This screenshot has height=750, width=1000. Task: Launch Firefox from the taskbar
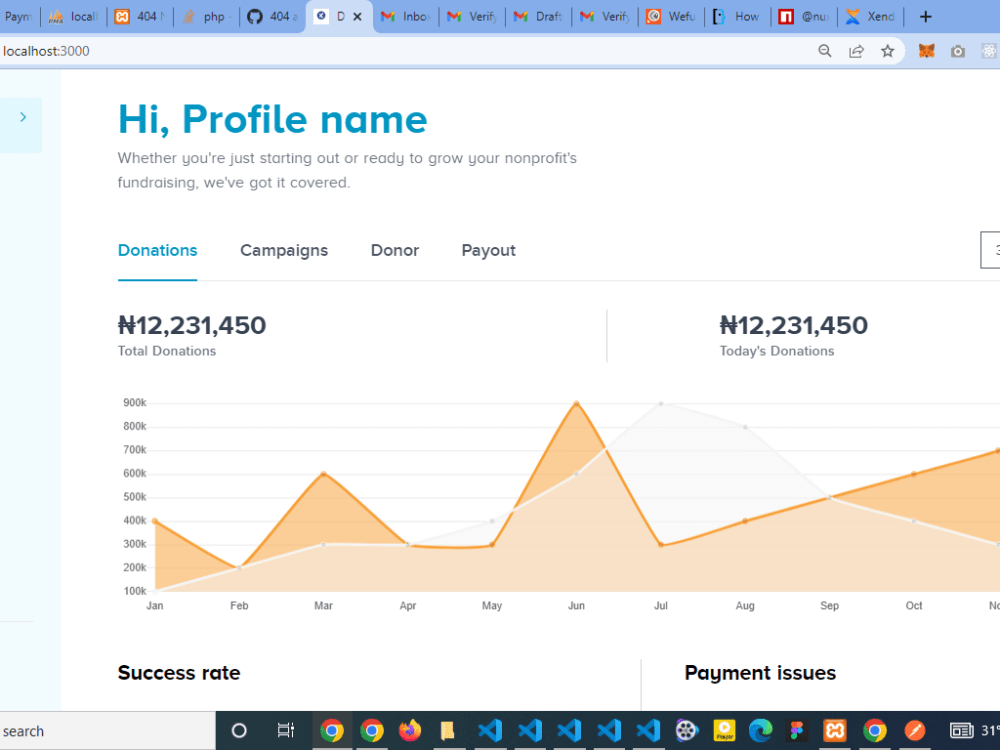(x=410, y=731)
